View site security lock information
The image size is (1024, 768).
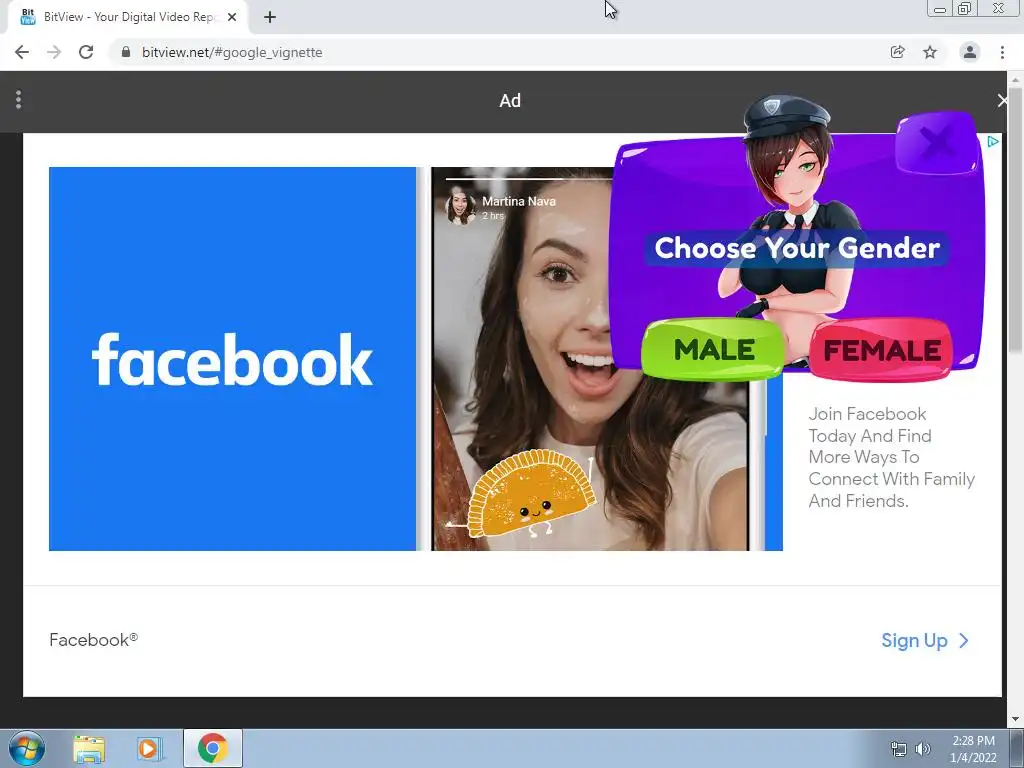(126, 52)
